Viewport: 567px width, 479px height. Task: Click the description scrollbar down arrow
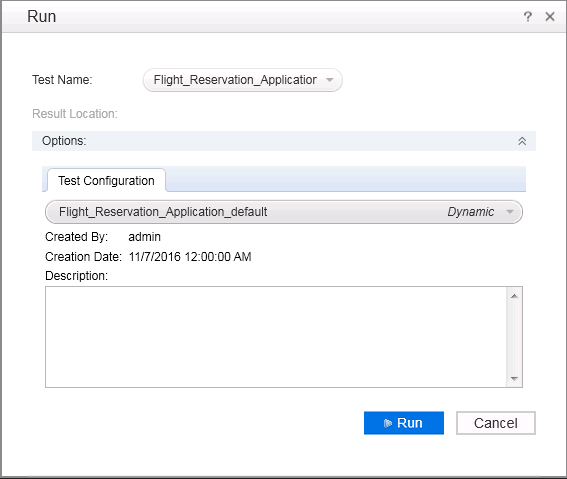[x=515, y=379]
